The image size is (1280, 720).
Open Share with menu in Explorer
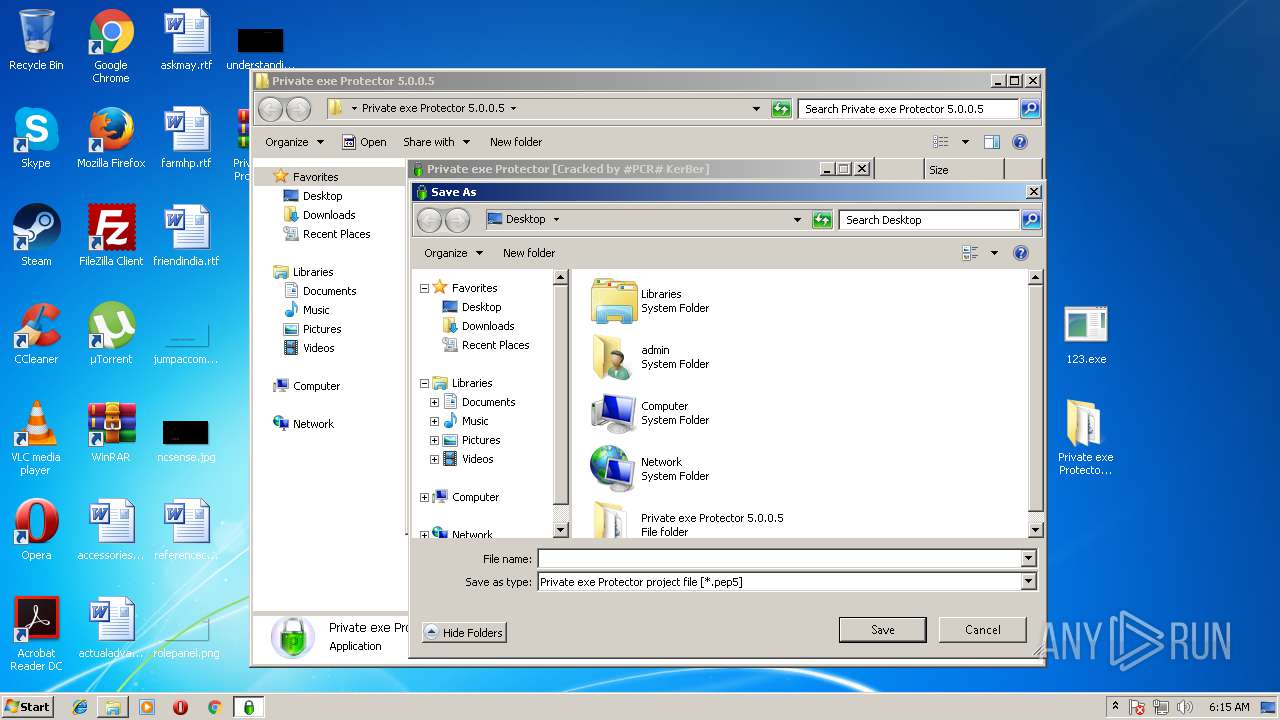435,142
